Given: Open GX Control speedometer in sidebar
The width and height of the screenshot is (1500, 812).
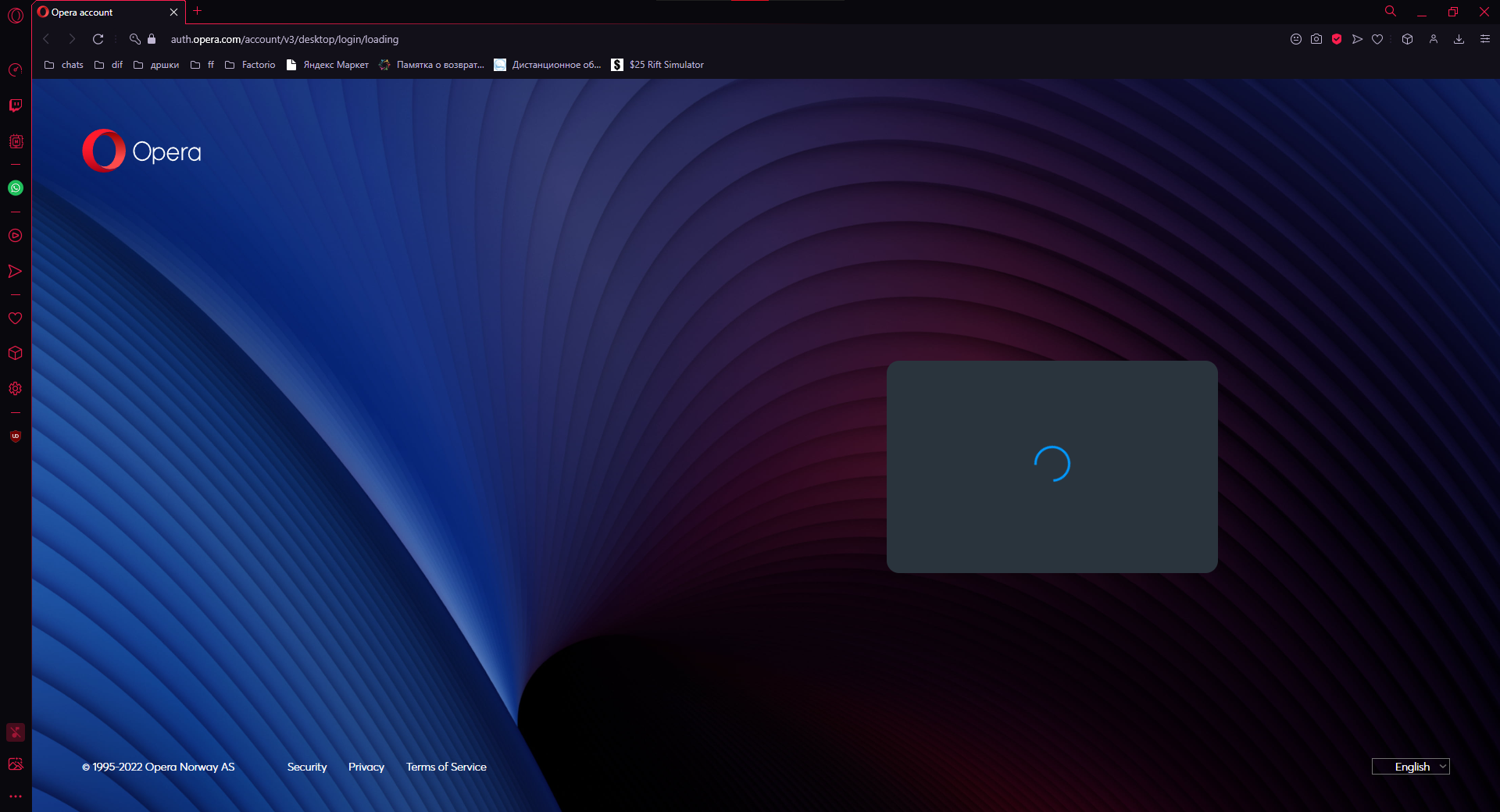Looking at the screenshot, I should 15,70.
